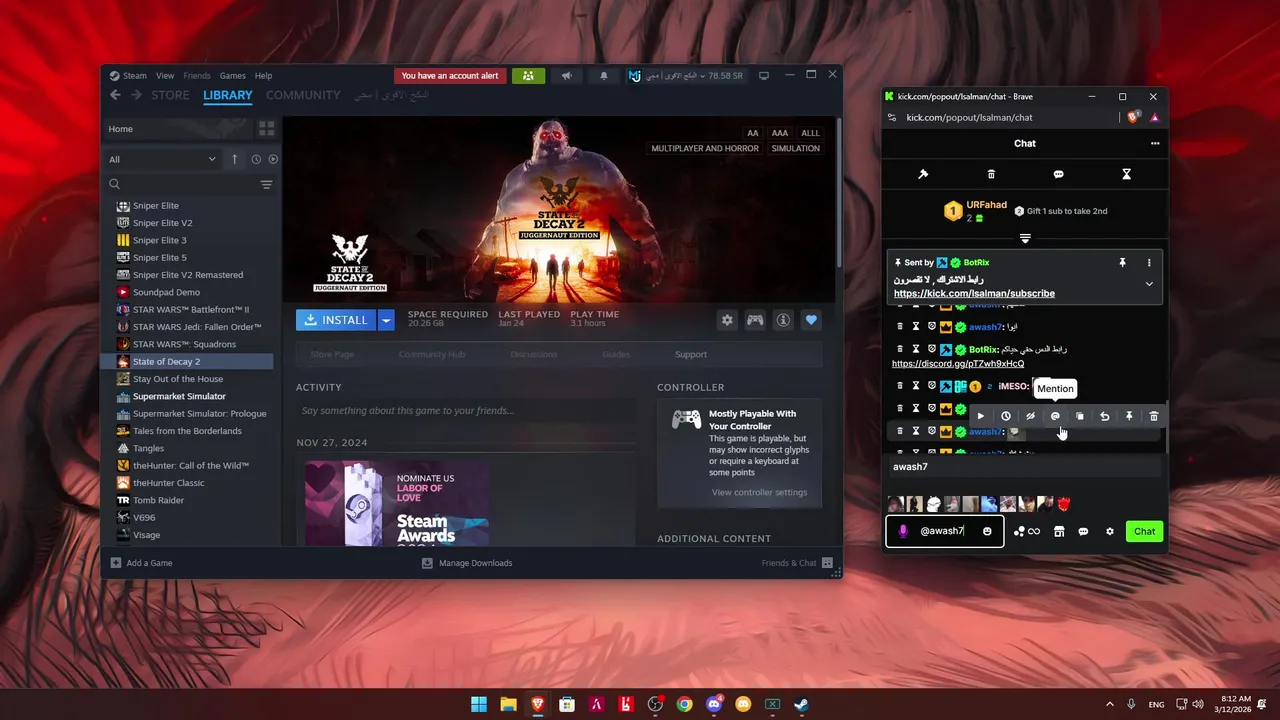Click the clear chat trash icon below Chat title
Image resolution: width=1280 pixels, height=720 pixels.
point(991,174)
